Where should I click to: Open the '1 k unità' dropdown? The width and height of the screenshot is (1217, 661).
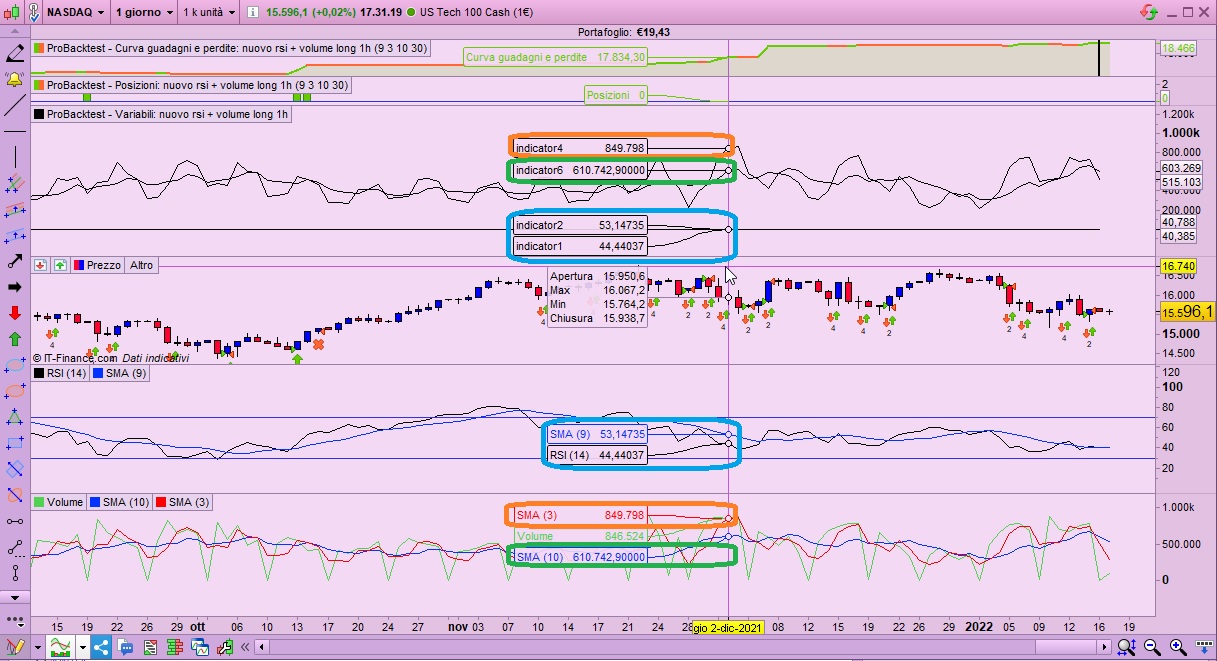pyautogui.click(x=208, y=13)
